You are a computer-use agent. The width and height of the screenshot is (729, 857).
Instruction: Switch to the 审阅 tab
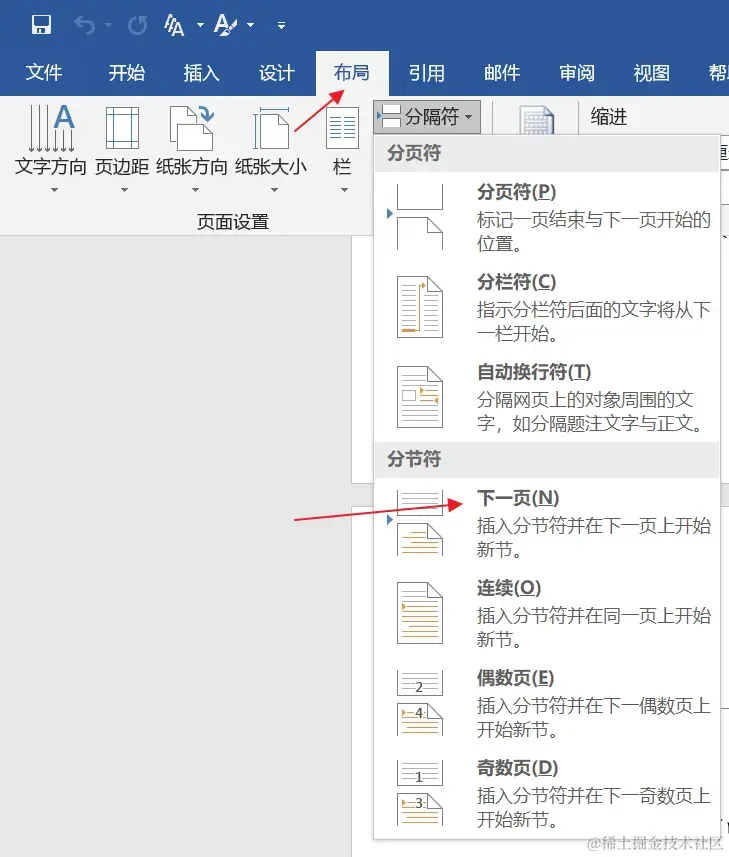point(577,73)
